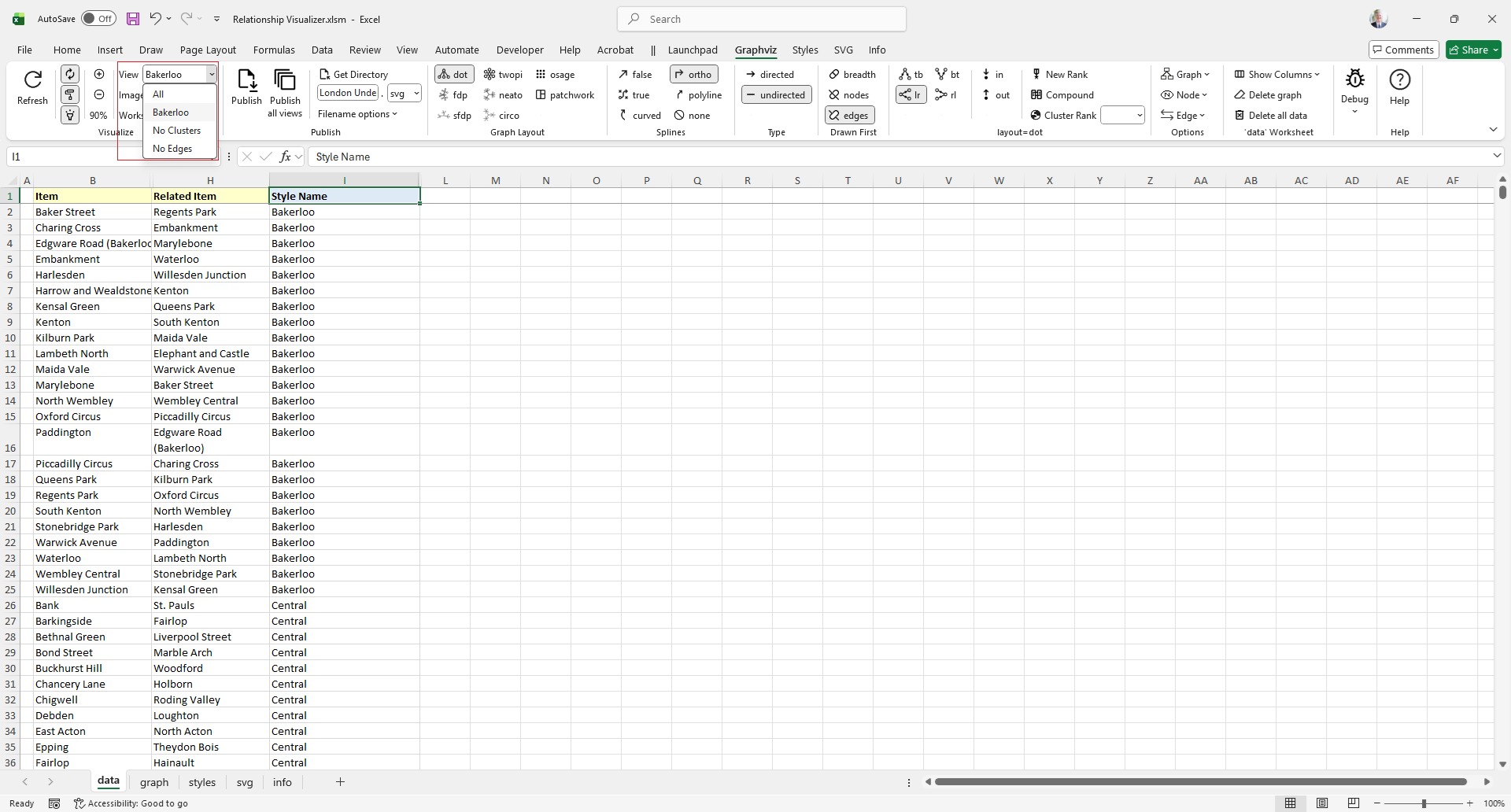Click Delete graph in worksheet group
The image size is (1511, 812).
point(1268,95)
